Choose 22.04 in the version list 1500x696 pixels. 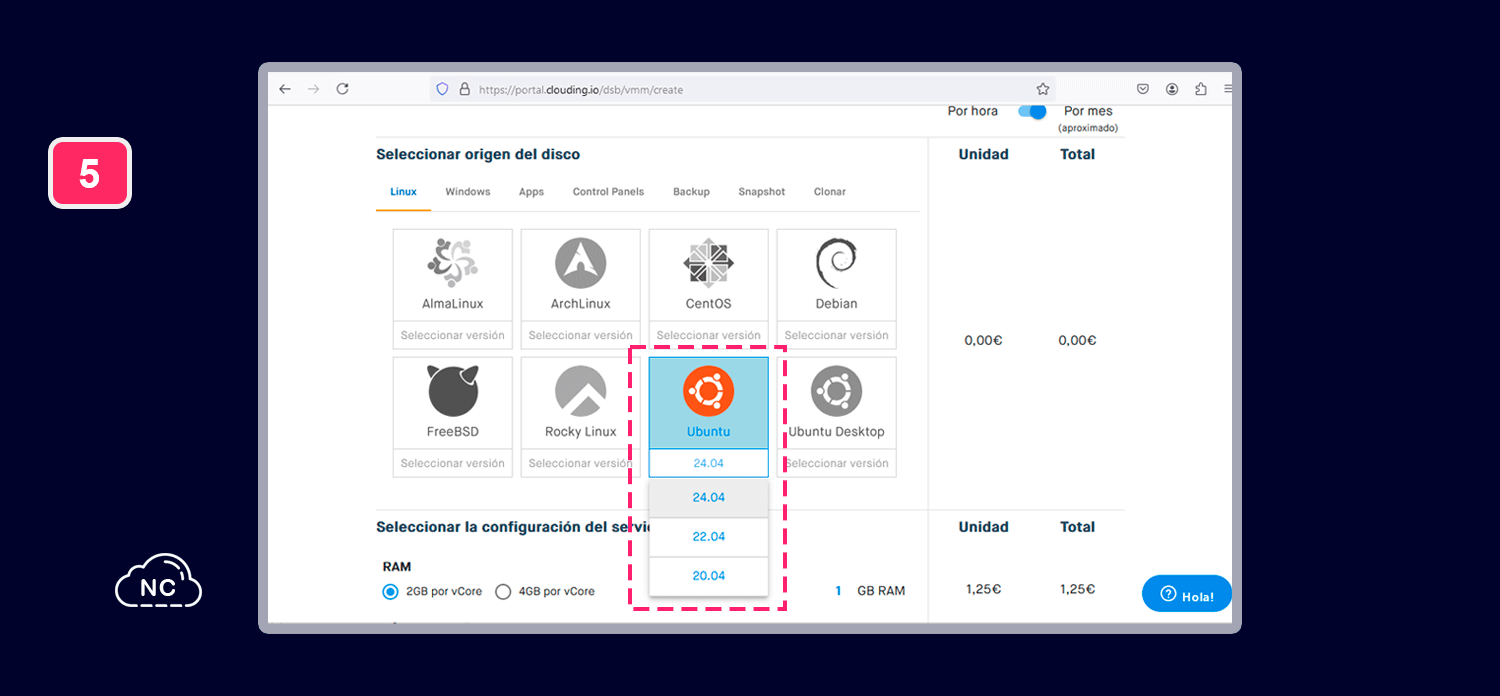coord(708,537)
